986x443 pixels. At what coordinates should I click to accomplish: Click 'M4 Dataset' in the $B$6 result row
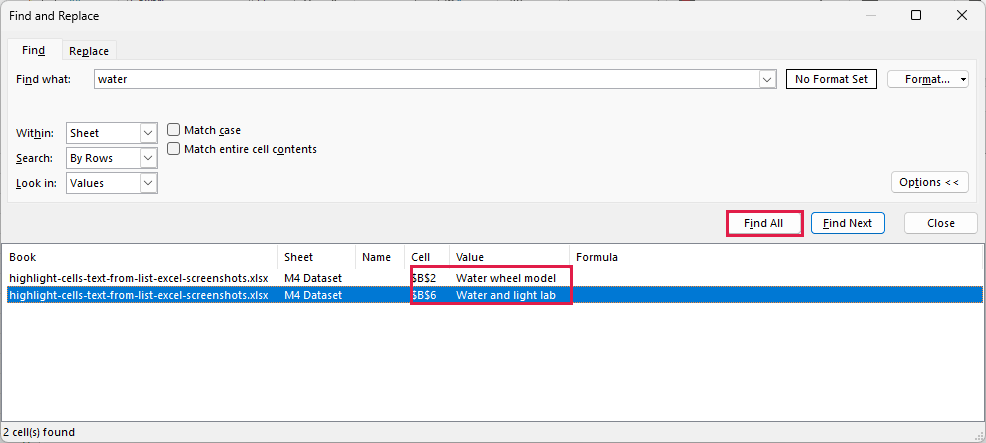point(313,294)
